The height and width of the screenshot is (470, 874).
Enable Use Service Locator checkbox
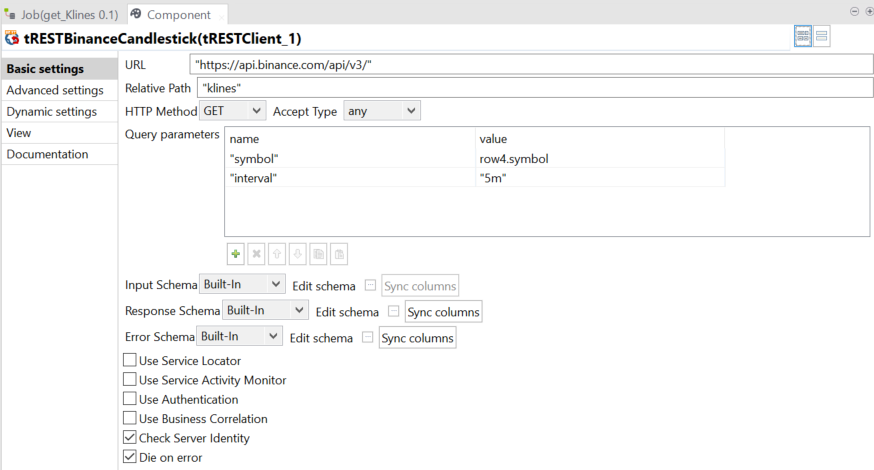pos(130,360)
